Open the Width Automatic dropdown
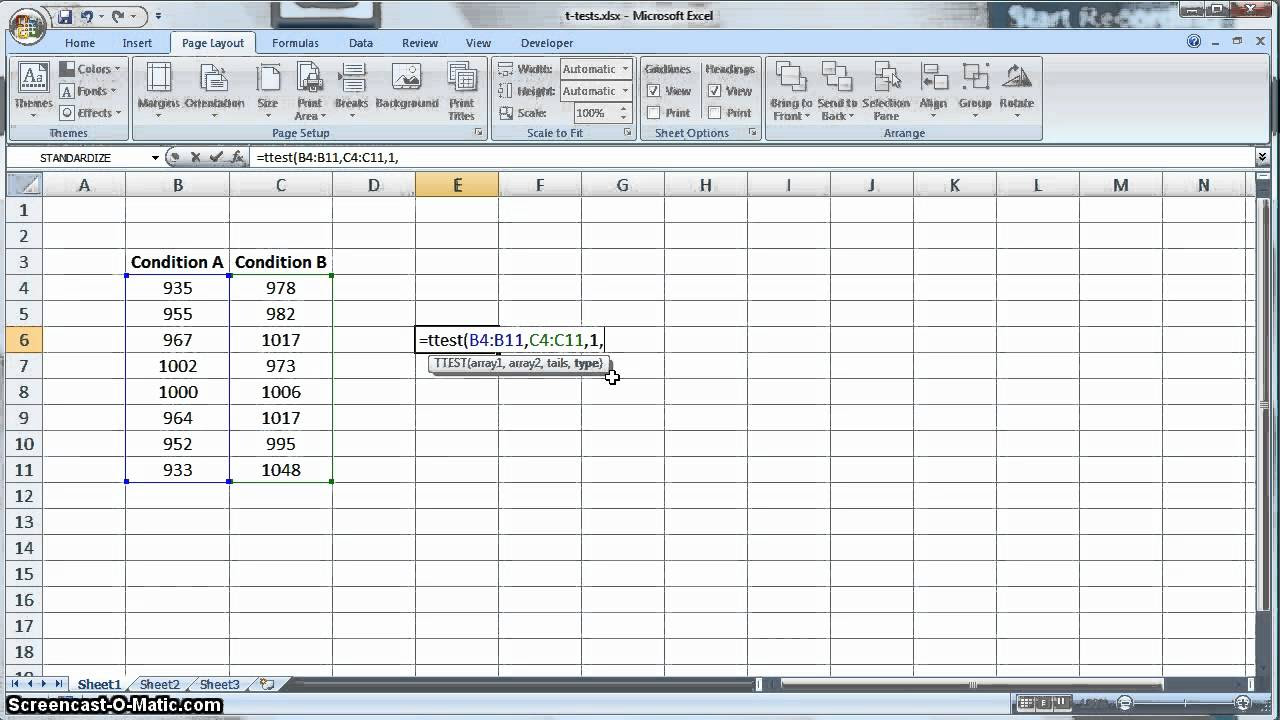The height and width of the screenshot is (720, 1280). pos(626,69)
